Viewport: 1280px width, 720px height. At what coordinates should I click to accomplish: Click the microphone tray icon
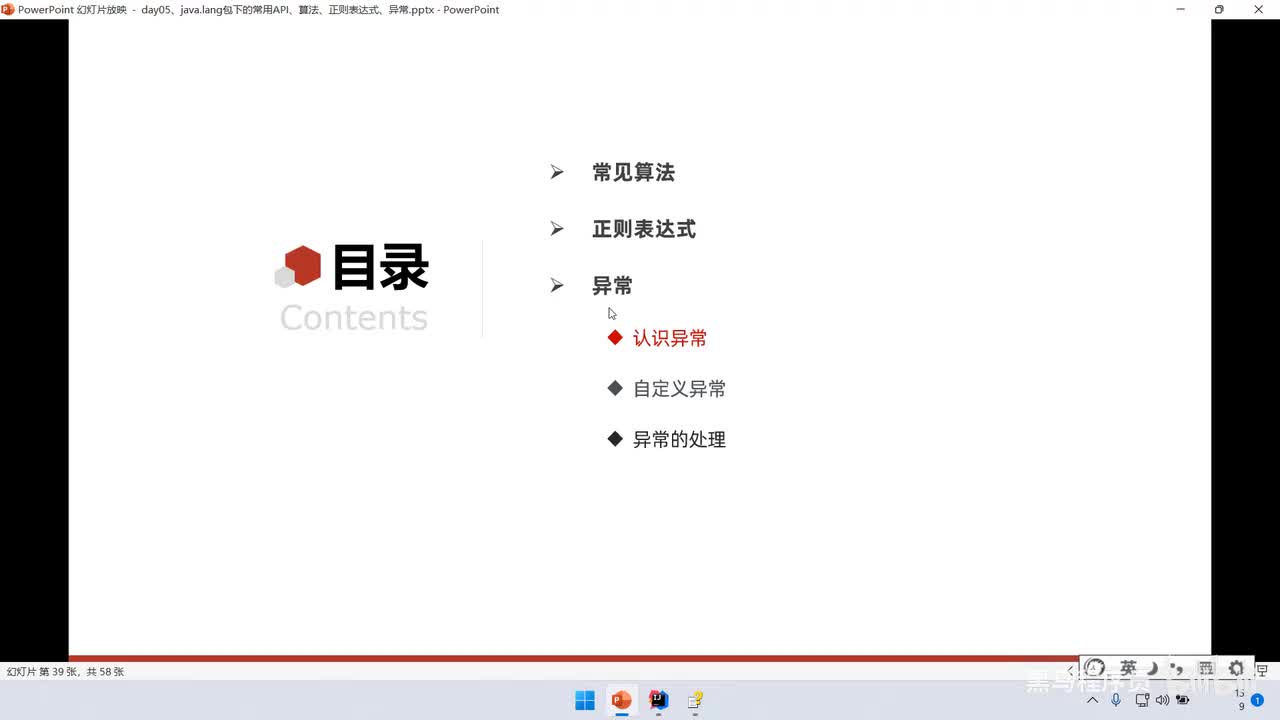click(1116, 700)
